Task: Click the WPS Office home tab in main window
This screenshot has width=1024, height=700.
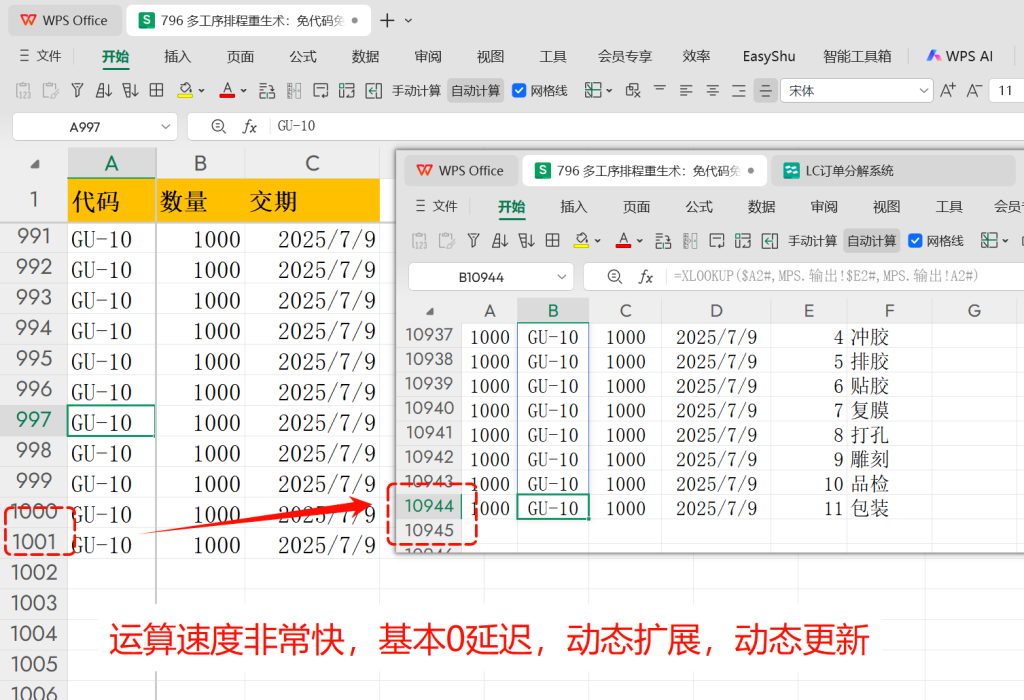Action: (65, 20)
